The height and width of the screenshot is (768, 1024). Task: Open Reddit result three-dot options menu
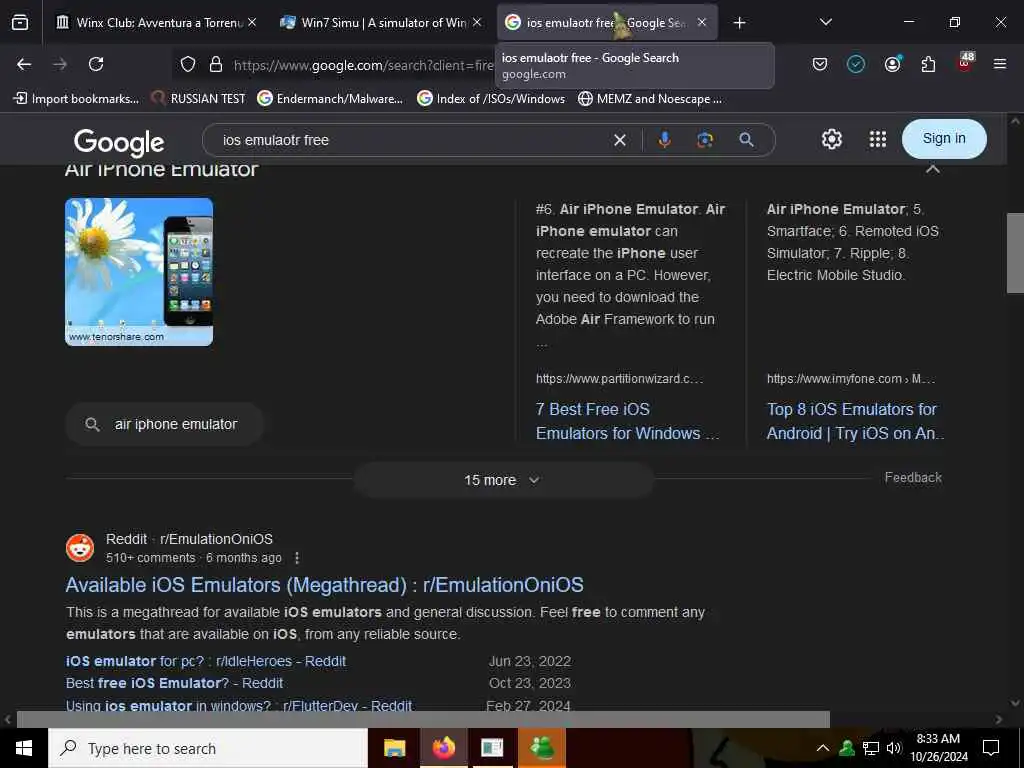(x=296, y=558)
